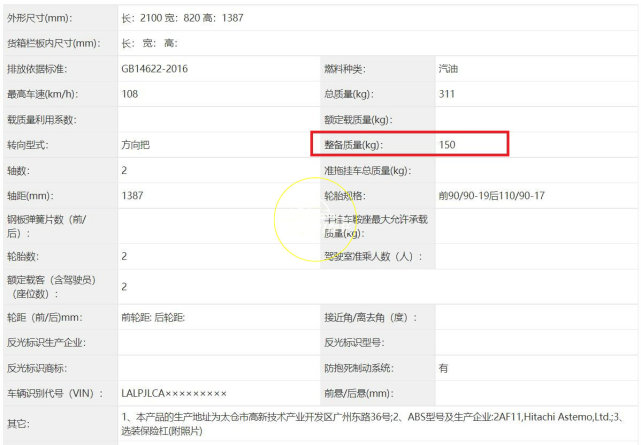This screenshot has height=445, width=641.
Task: Click the 反光标识型号 label cell
Action: [351, 341]
